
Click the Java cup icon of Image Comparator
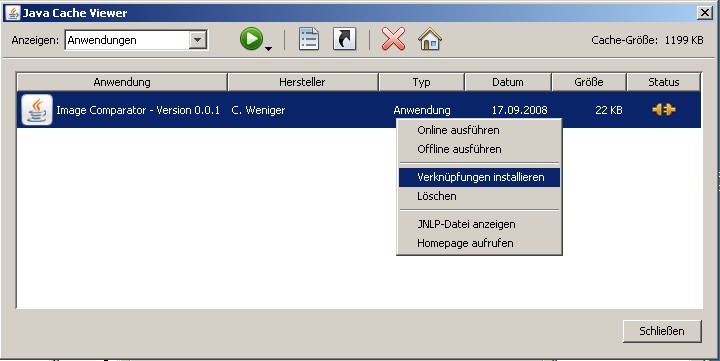pos(37,110)
